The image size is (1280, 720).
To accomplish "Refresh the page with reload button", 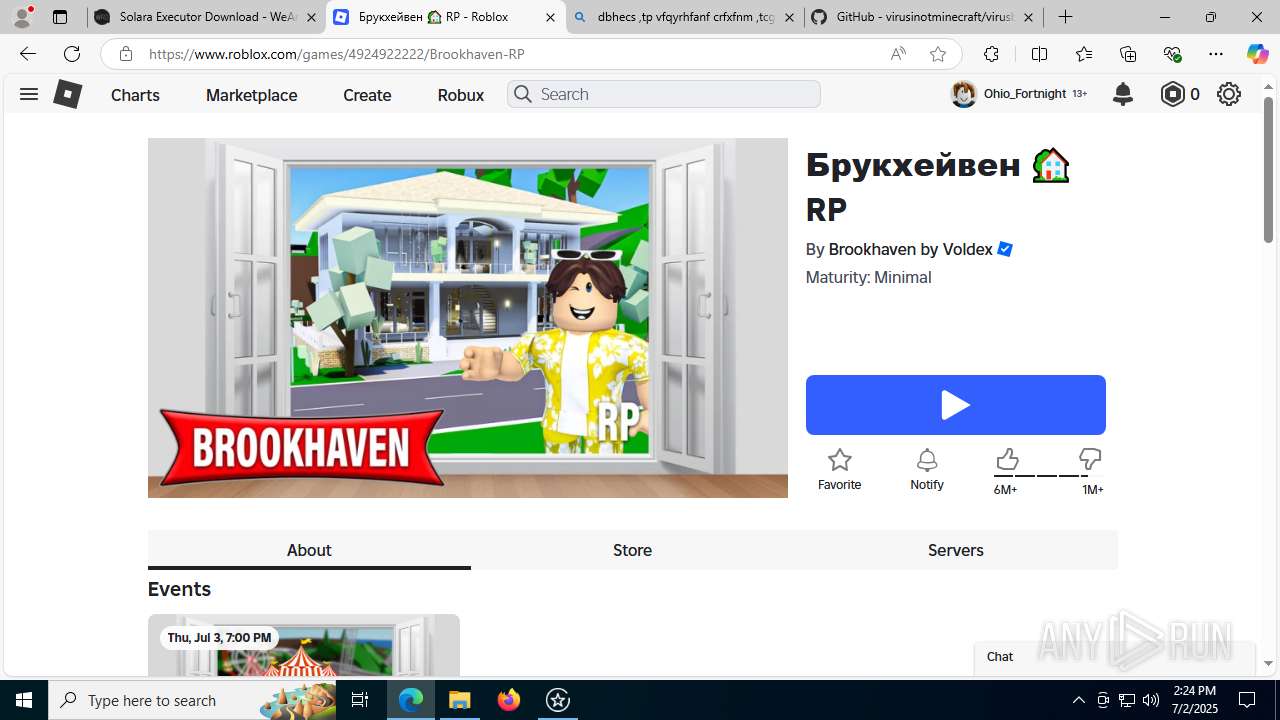I will [72, 54].
